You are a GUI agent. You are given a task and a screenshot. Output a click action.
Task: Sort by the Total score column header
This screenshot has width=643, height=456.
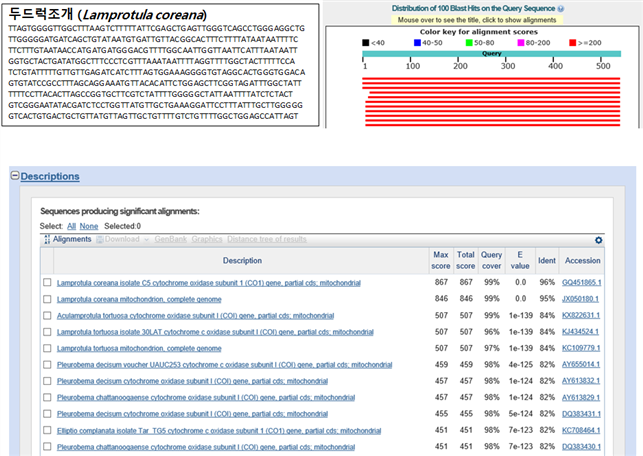465,260
